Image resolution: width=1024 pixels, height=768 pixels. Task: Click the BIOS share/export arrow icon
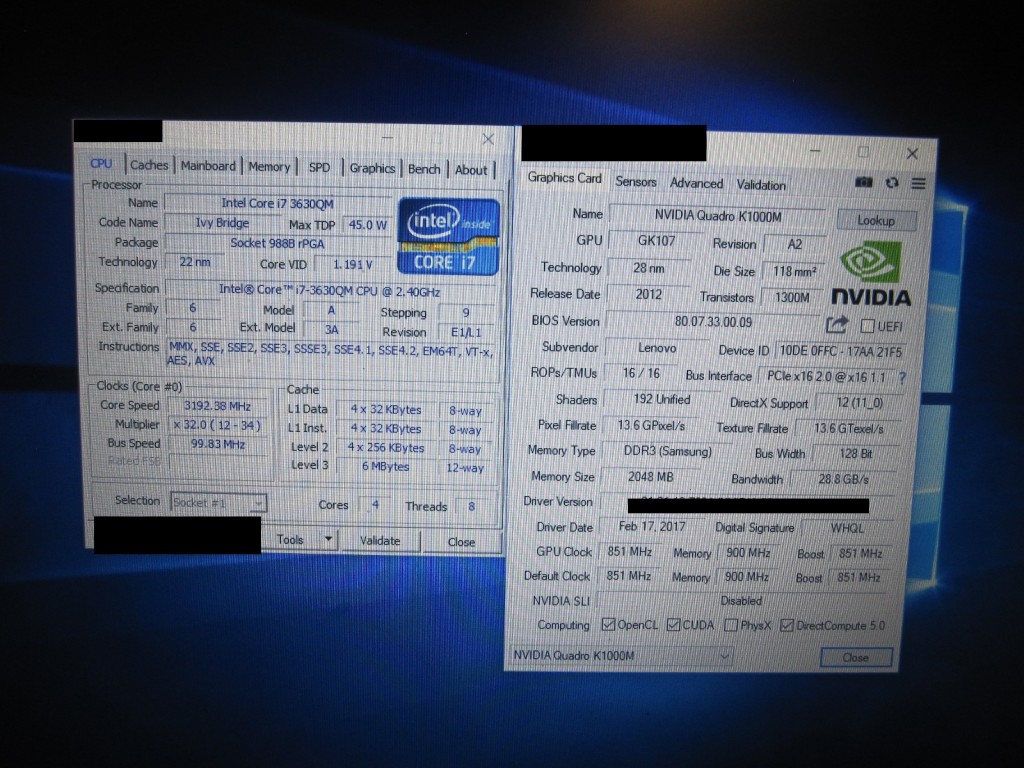click(x=837, y=324)
